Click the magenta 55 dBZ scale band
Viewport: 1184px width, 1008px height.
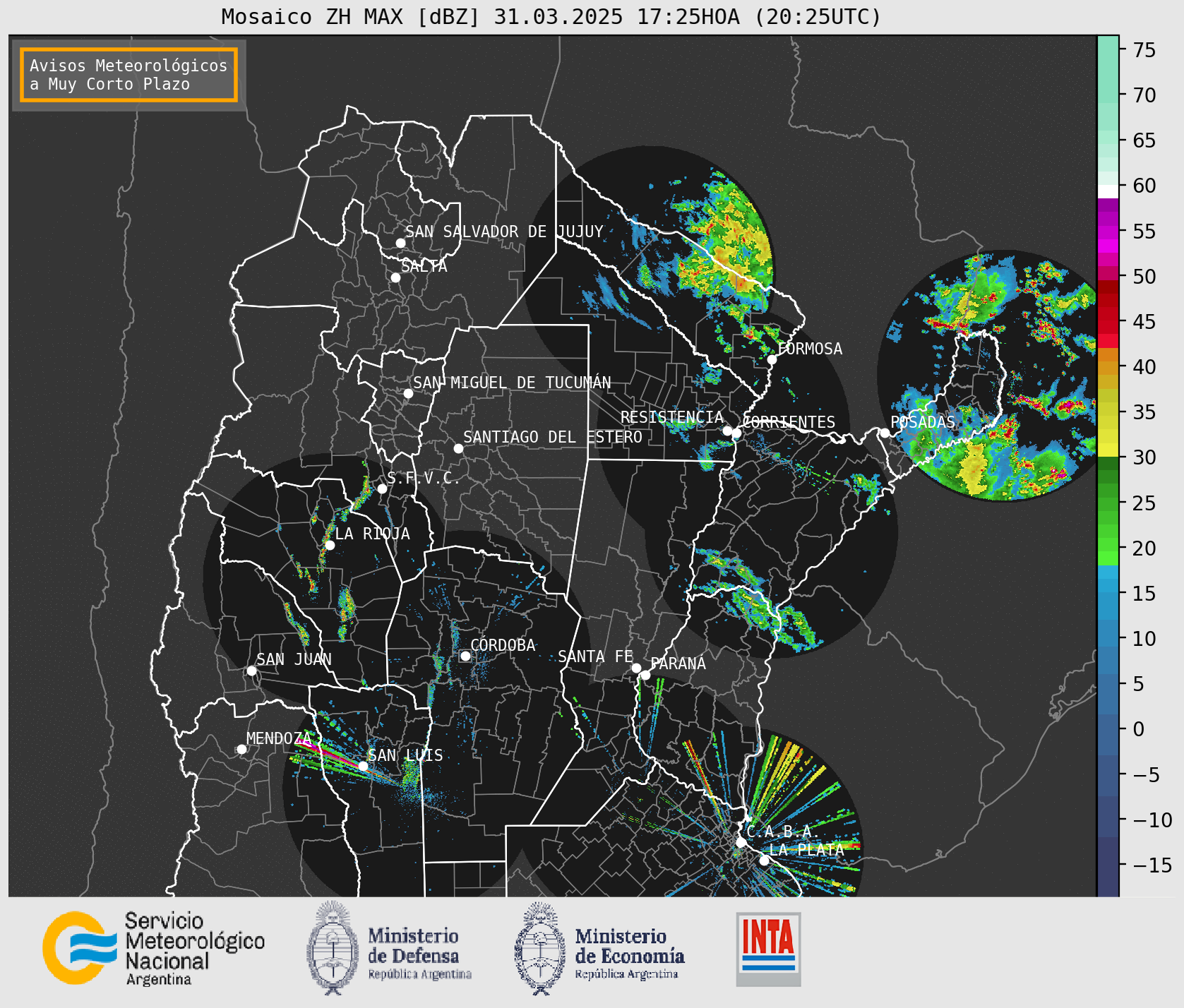click(1108, 232)
